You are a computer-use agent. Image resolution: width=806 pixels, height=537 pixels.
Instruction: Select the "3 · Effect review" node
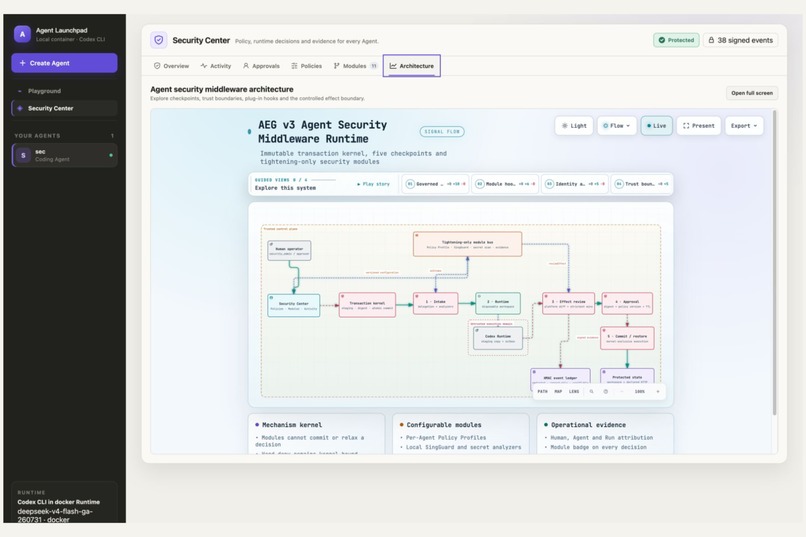569,304
